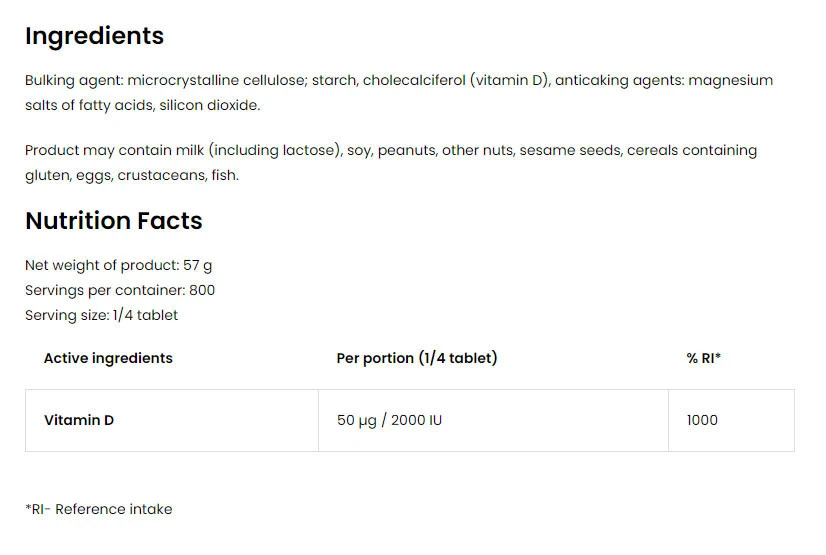Select the 1000 percent RI cell
826x555 pixels.
(702, 420)
